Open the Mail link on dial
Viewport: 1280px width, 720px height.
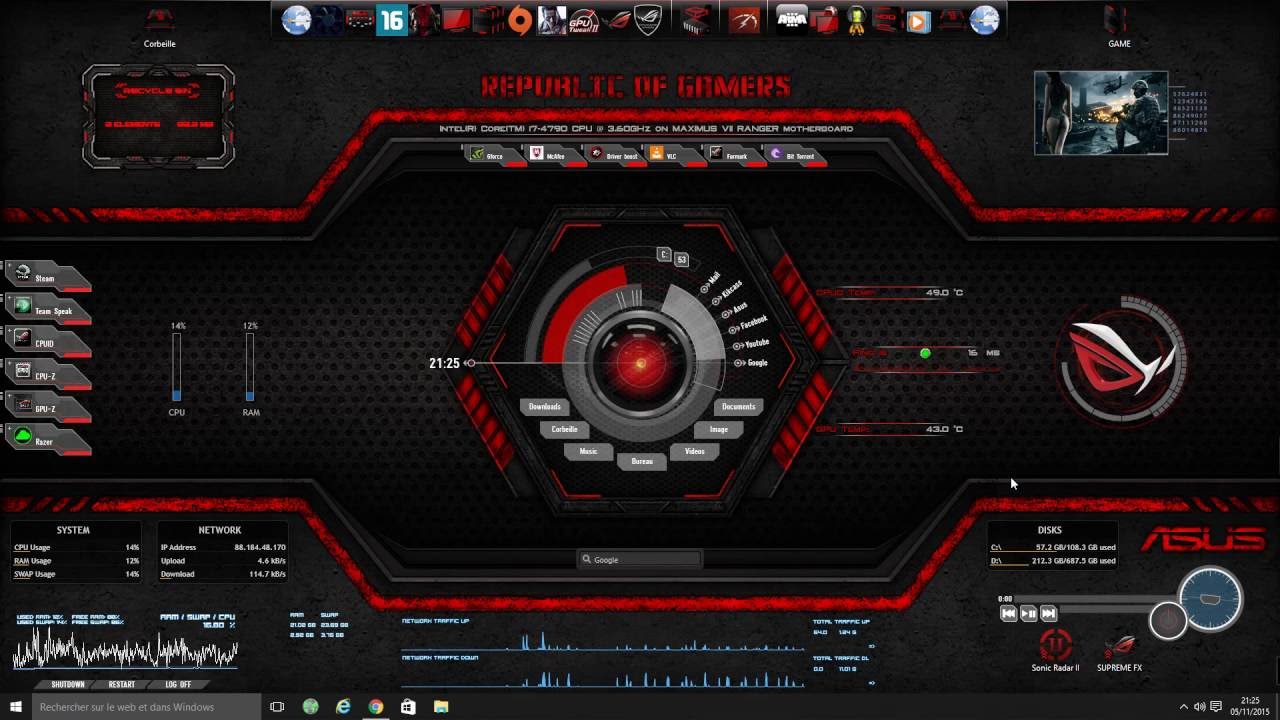pos(710,281)
